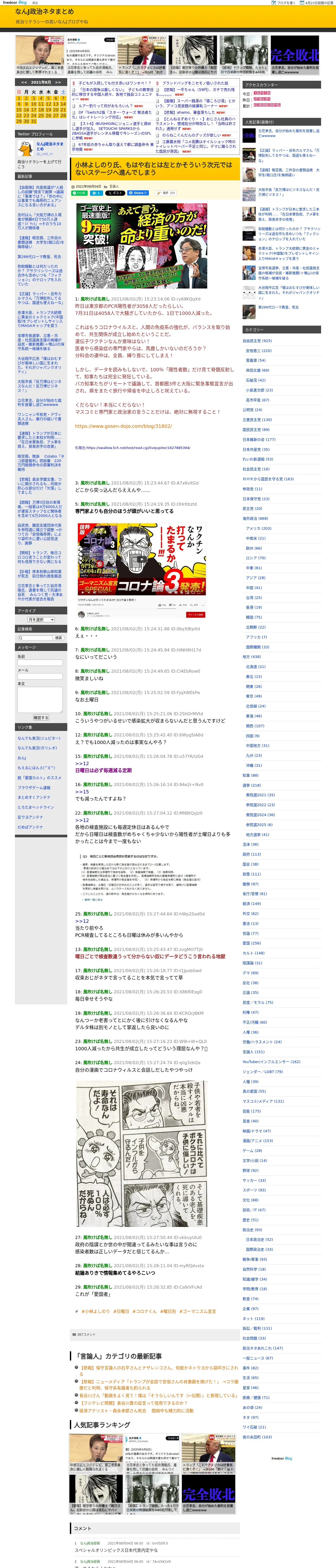The height and width of the screenshot is (1568, 336).
Task: Open 立憲民主党 (130) category
Action: click(x=257, y=419)
